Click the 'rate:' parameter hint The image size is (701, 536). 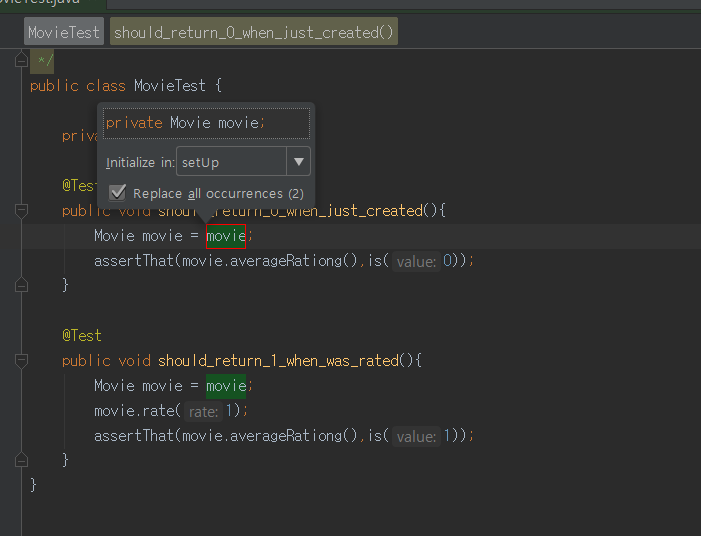click(203, 412)
